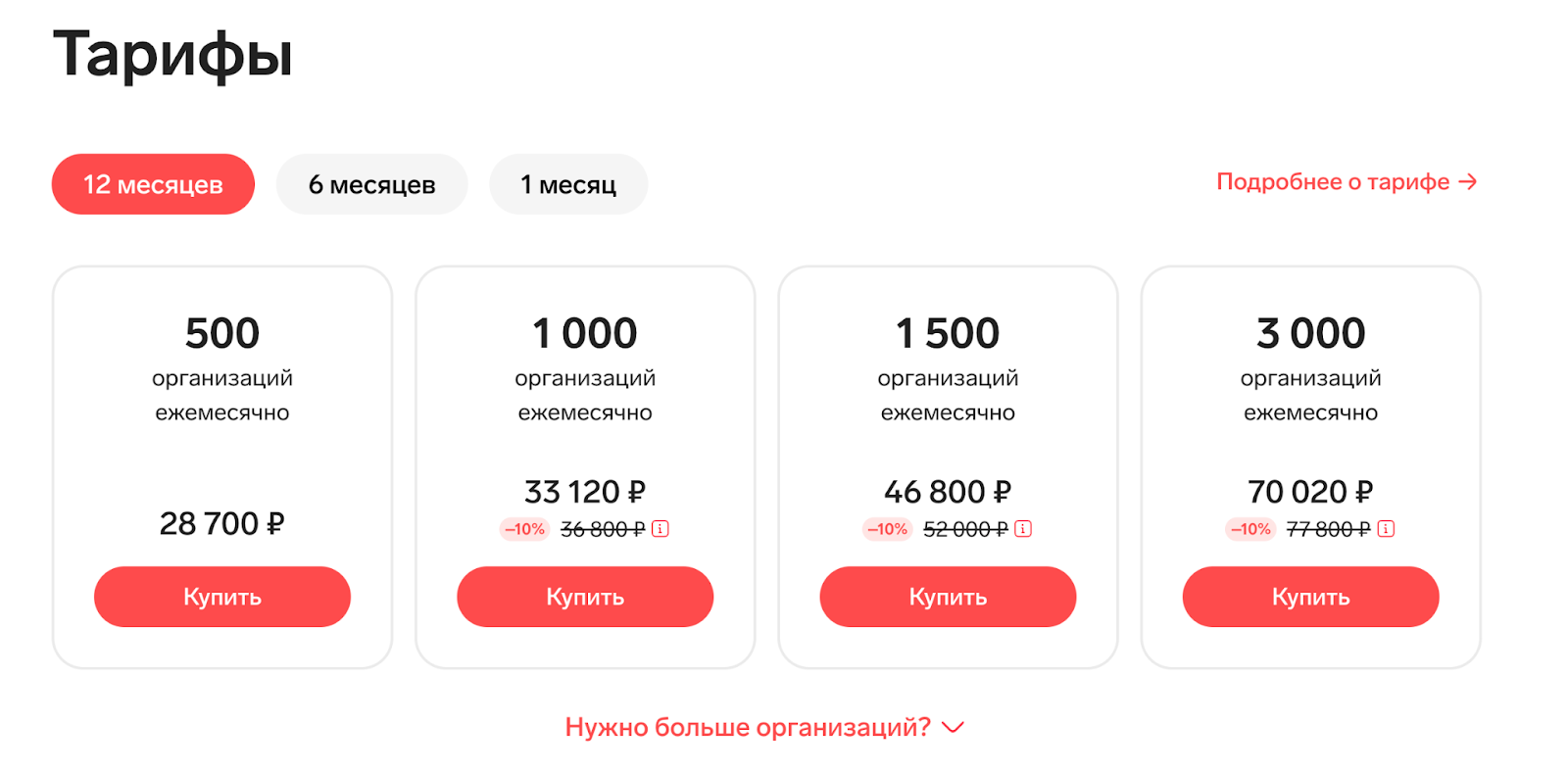Click the 28 700 ₽ price
Image resolution: width=1568 pixels, height=772 pixels.
(x=222, y=524)
